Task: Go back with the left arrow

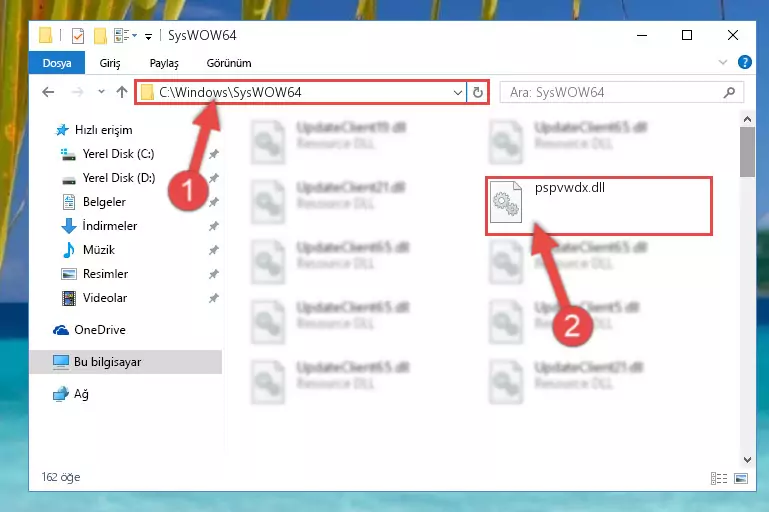Action: 48,92
